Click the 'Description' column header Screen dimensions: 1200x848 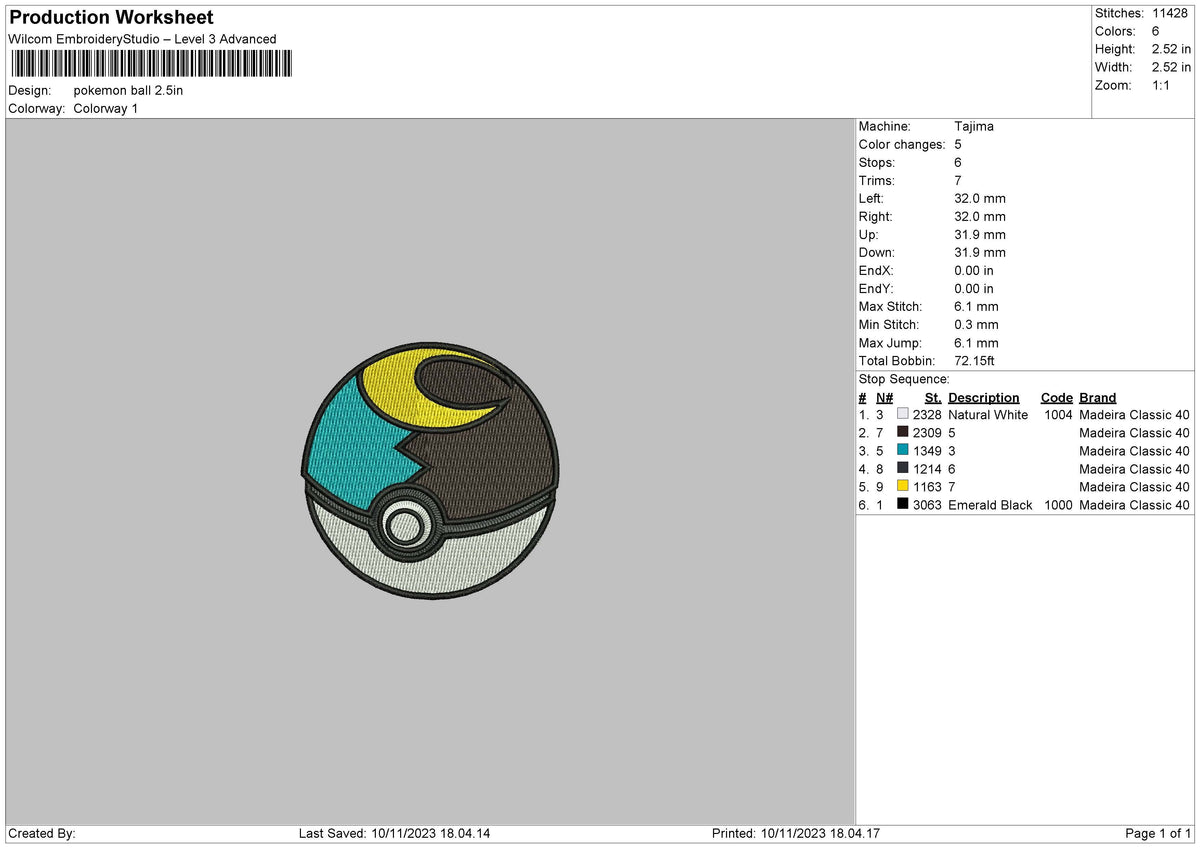point(984,397)
